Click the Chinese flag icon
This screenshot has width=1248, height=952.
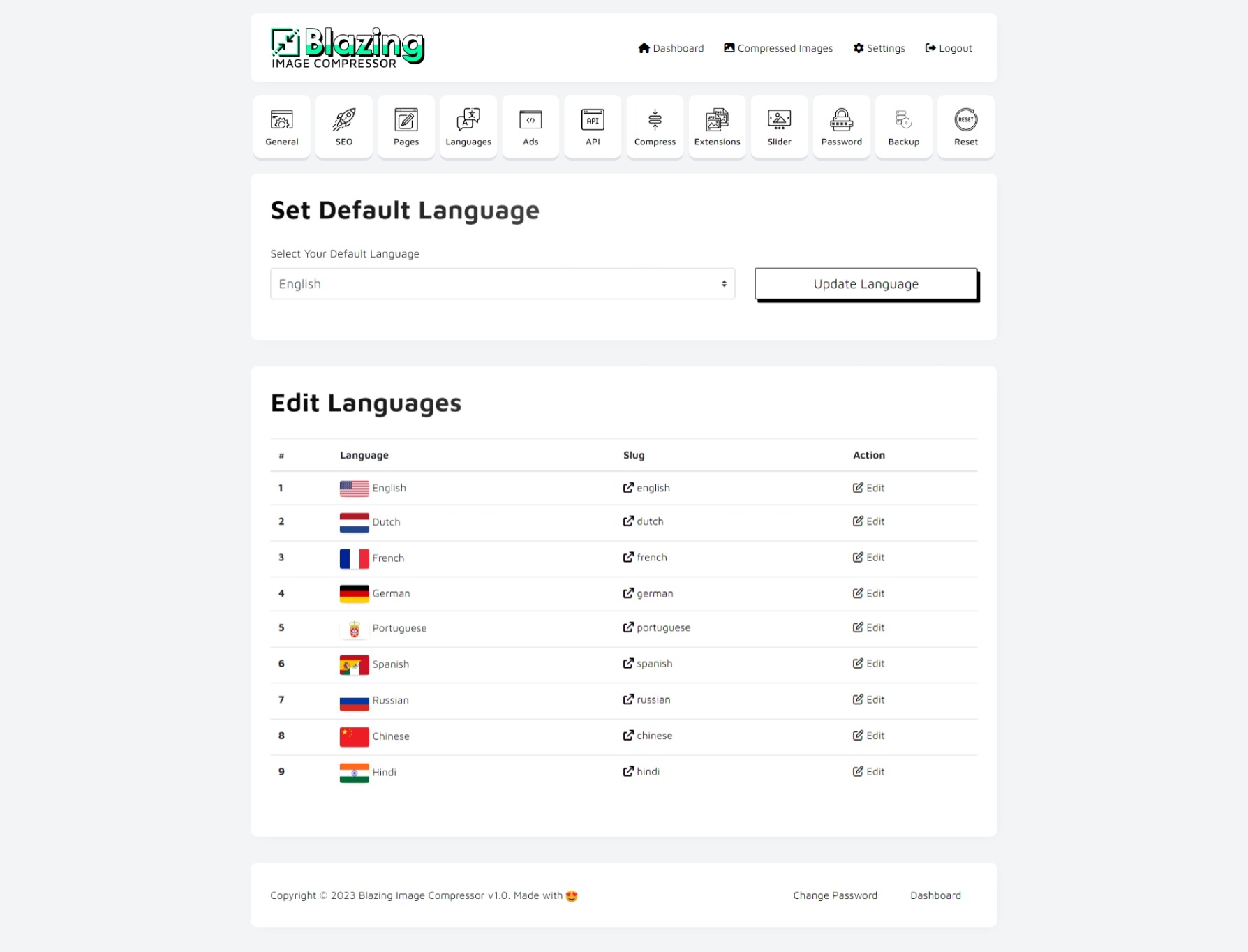[x=354, y=736]
